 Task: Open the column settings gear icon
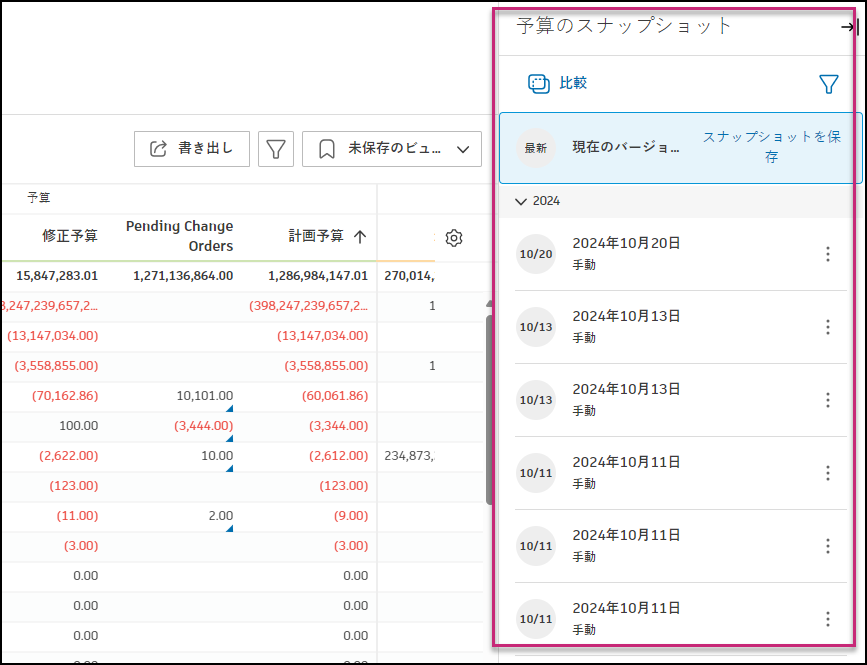click(x=453, y=238)
